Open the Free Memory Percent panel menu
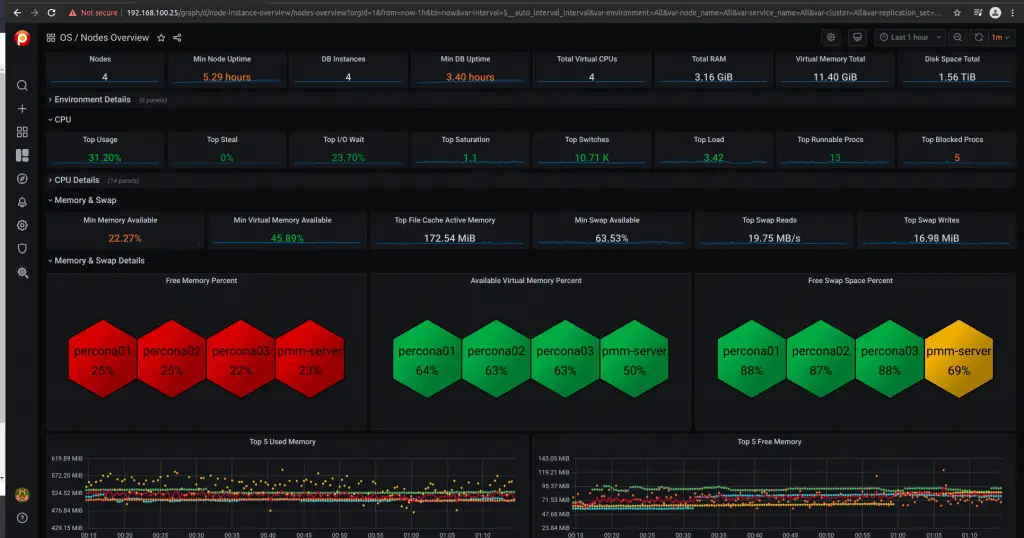The image size is (1024, 538). 201,281
